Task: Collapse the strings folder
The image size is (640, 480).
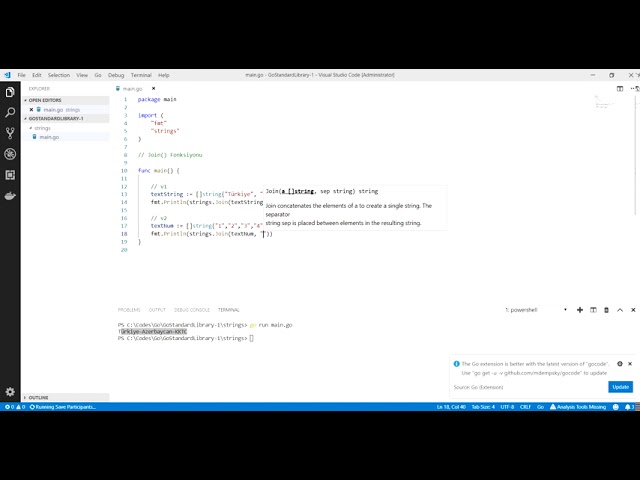Action: [40, 128]
